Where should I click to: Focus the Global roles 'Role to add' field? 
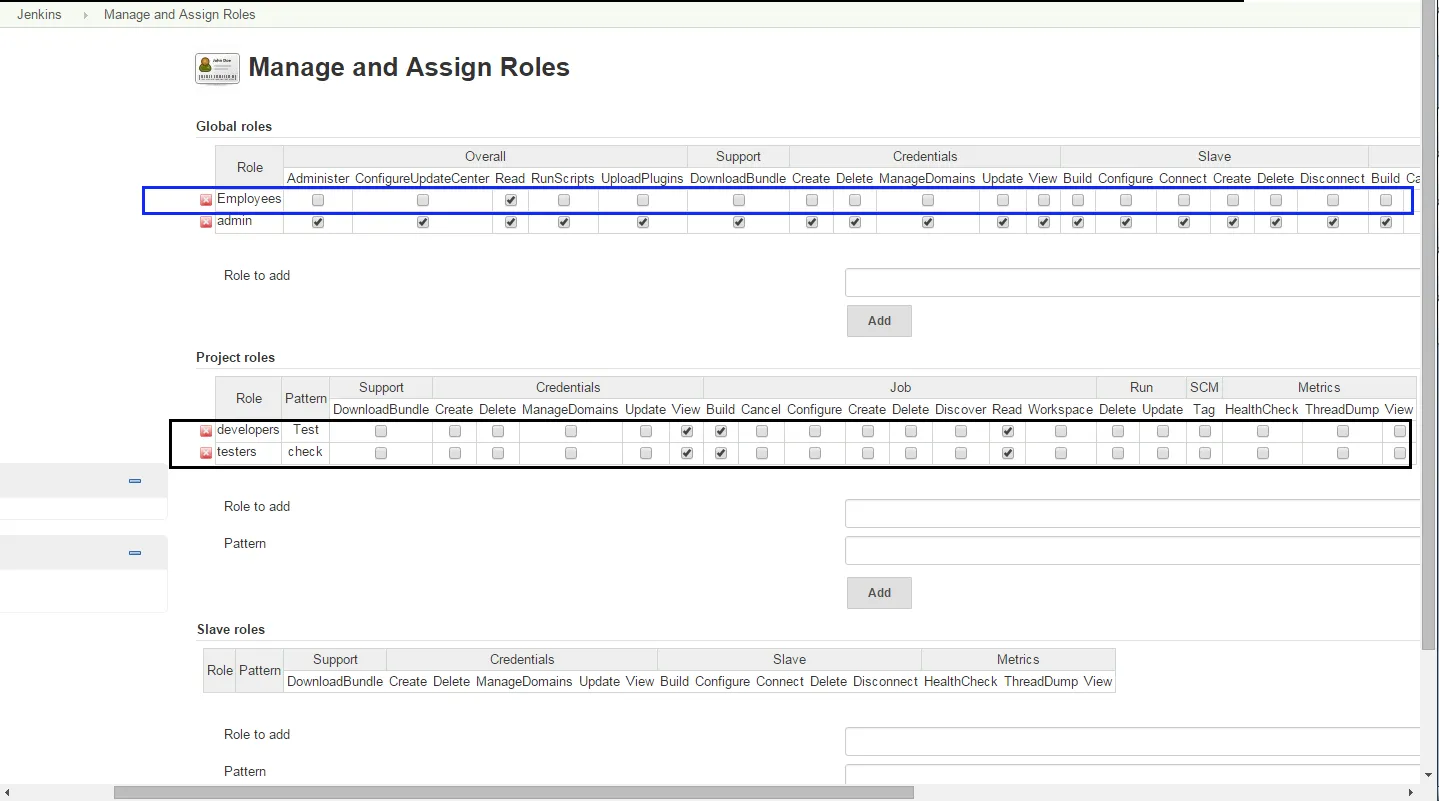coord(1132,283)
